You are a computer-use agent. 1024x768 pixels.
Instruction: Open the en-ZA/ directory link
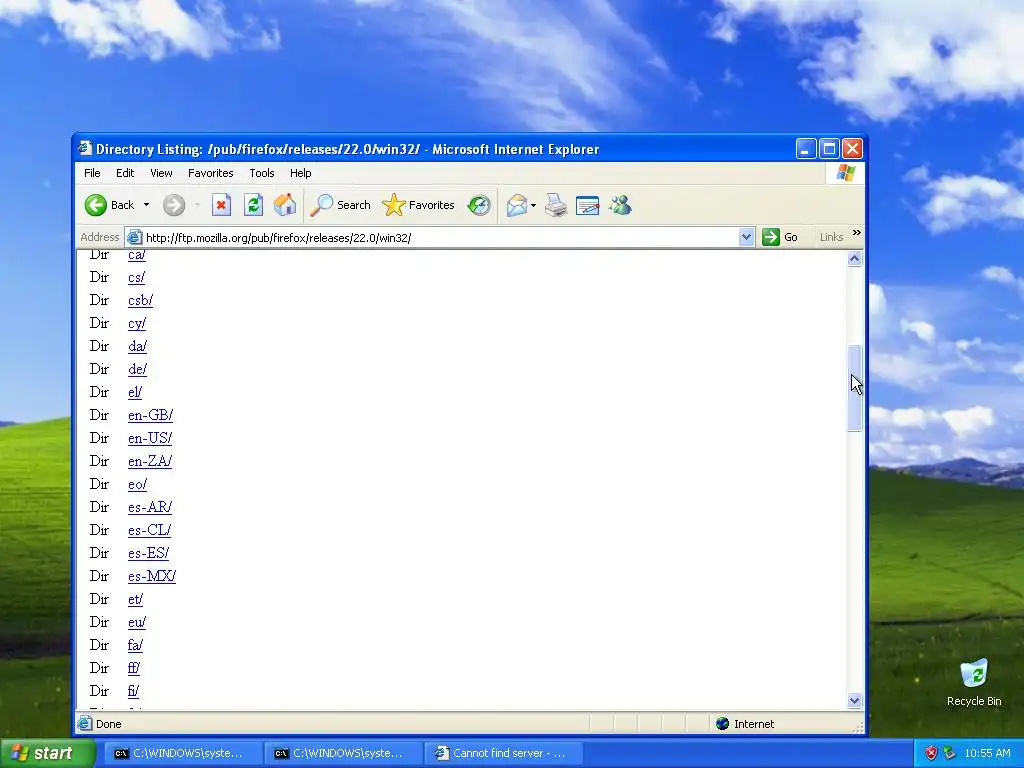click(150, 461)
